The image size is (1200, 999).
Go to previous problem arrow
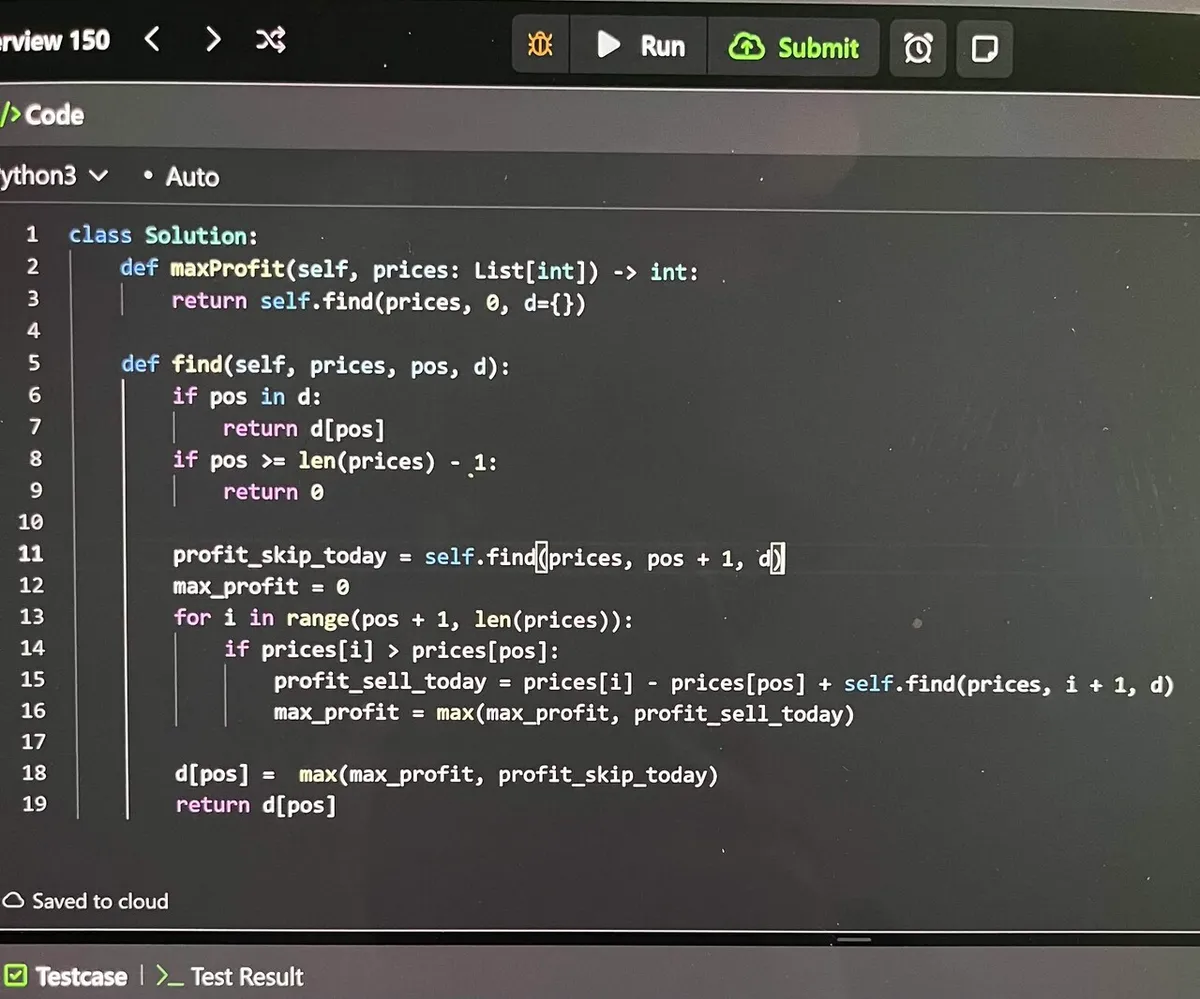coord(152,40)
